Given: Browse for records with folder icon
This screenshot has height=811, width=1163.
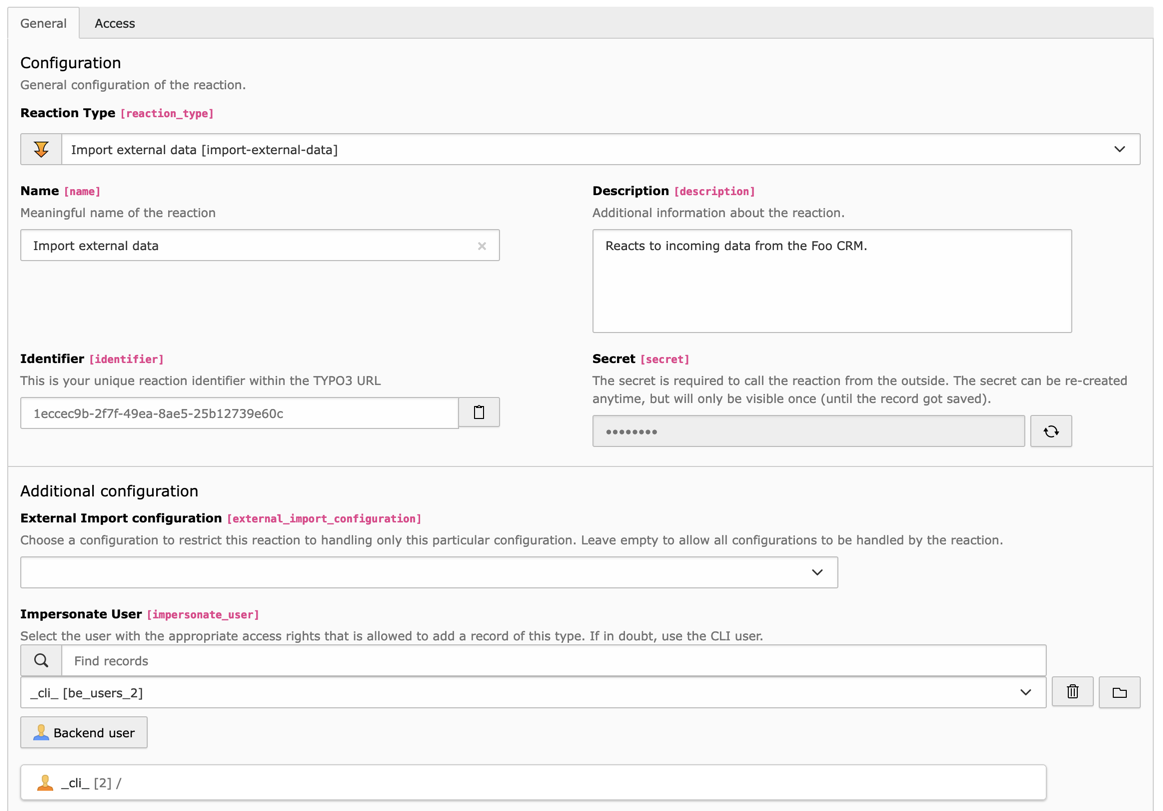Looking at the screenshot, I should [x=1119, y=692].
